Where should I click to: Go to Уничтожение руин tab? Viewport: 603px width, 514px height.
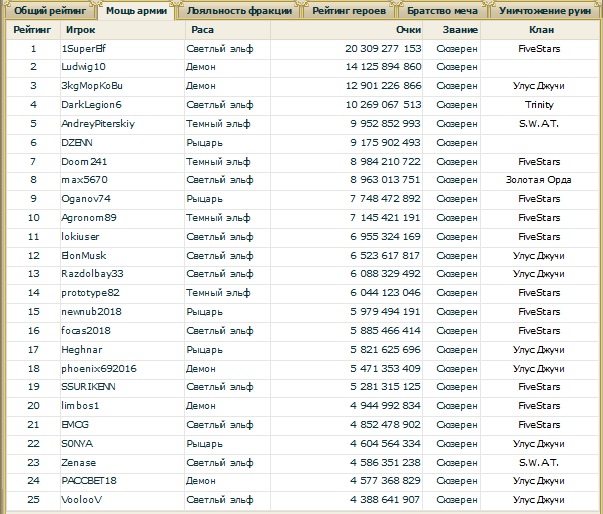coord(545,11)
